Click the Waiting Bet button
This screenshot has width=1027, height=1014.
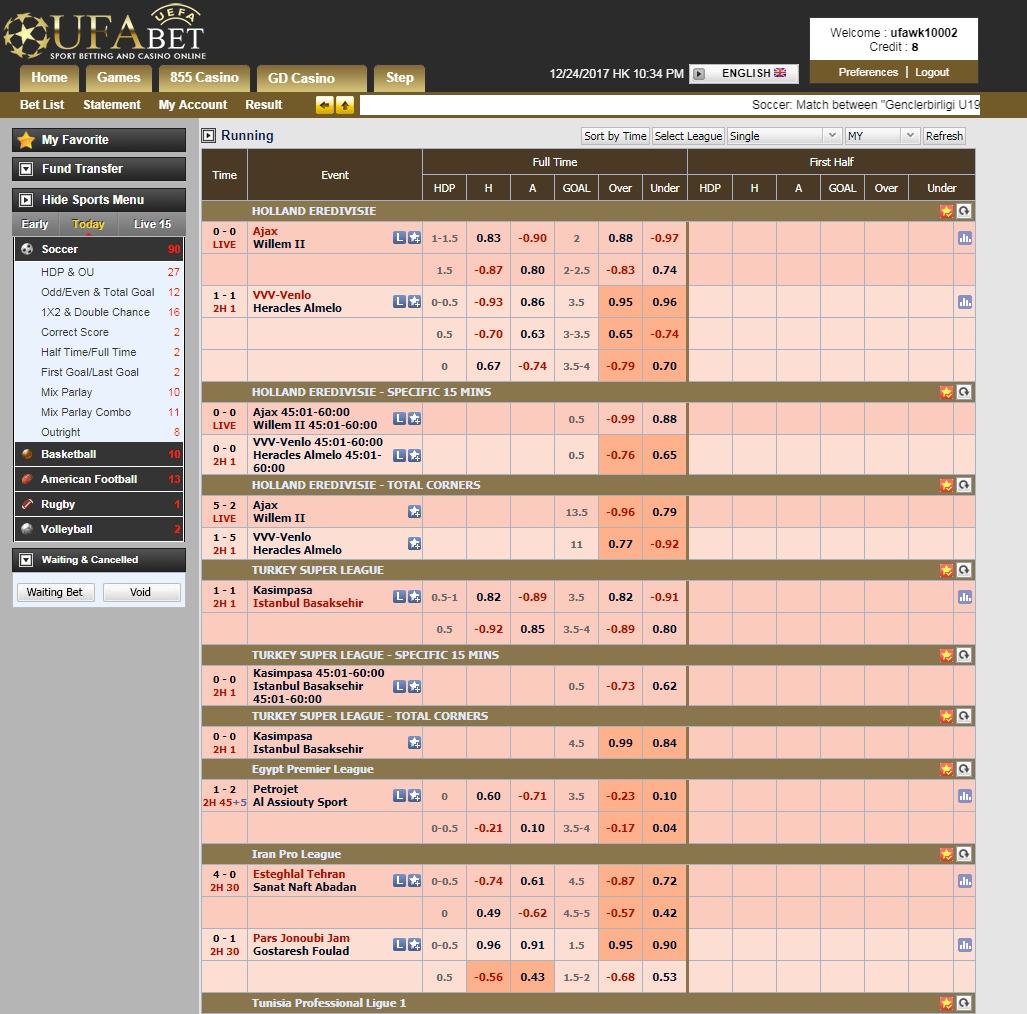tap(55, 592)
